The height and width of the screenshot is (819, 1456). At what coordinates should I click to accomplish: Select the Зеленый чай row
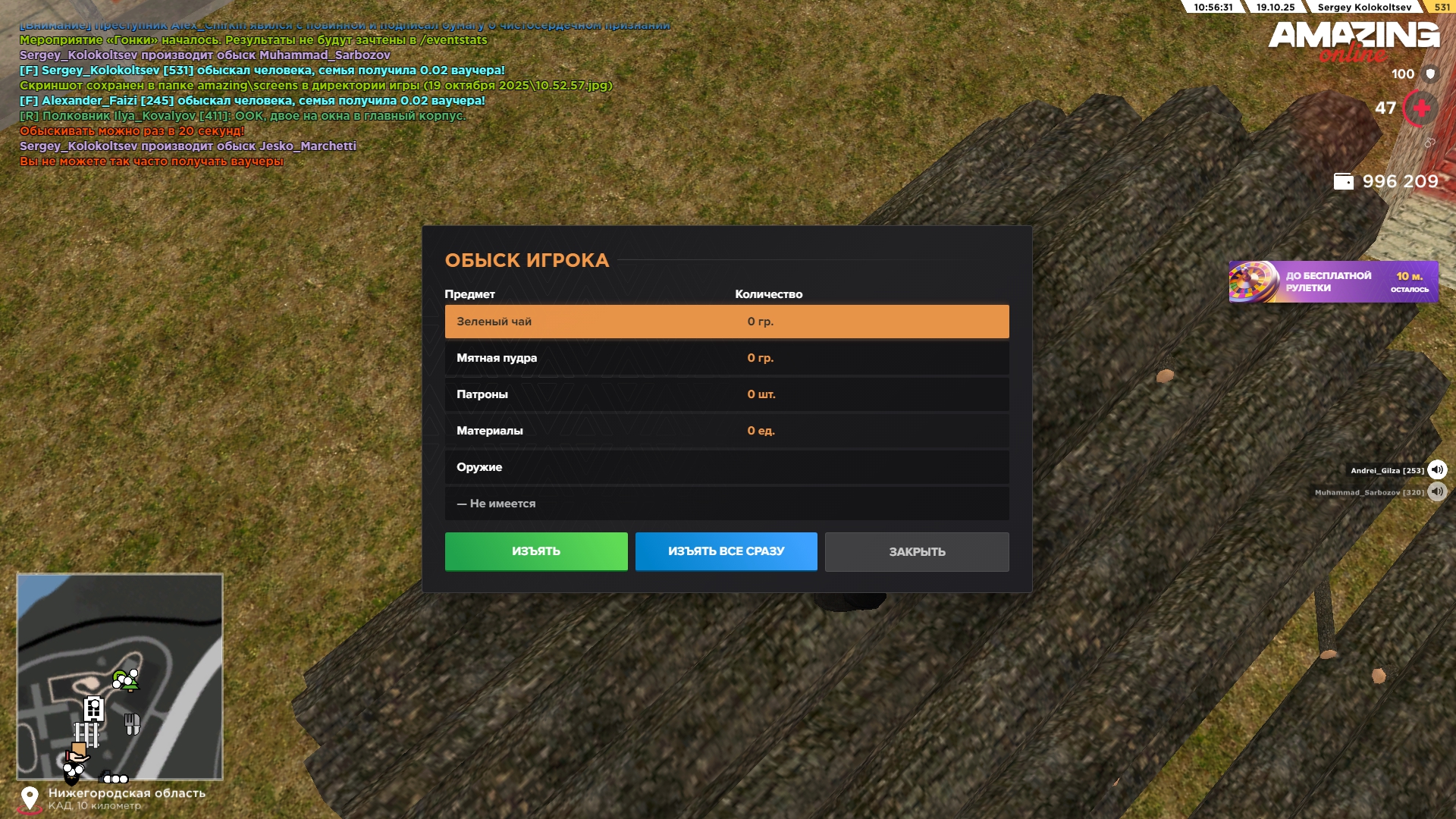726,322
